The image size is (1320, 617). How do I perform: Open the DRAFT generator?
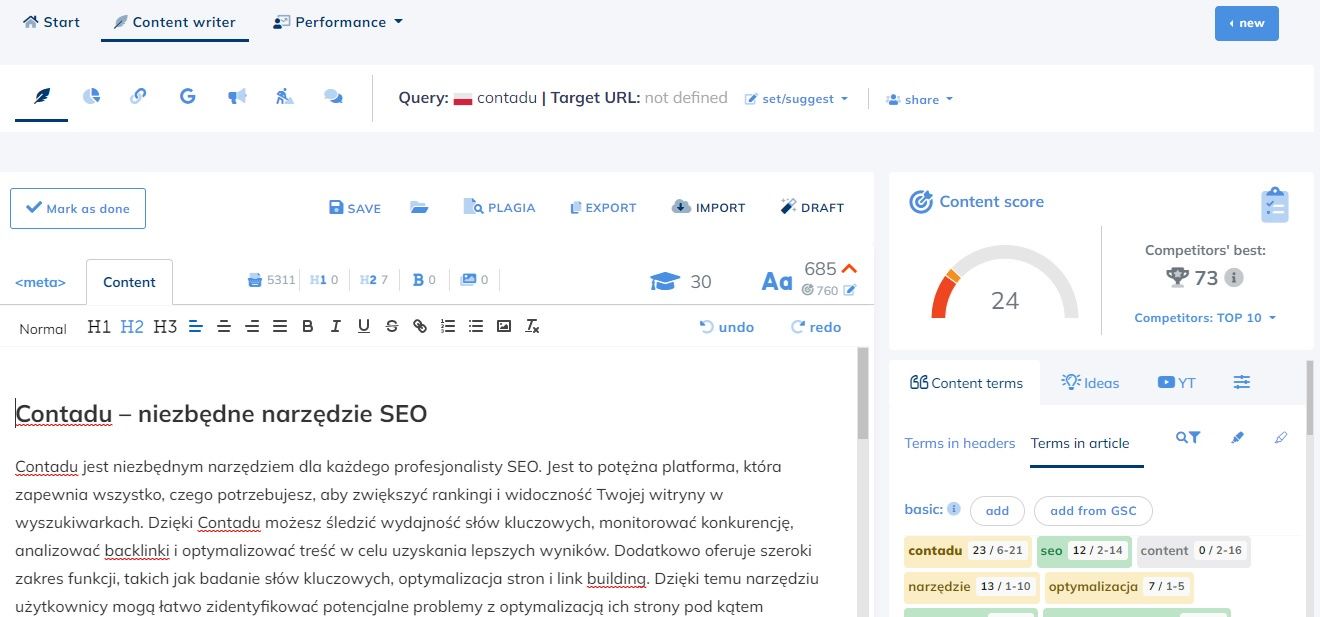[x=812, y=207]
